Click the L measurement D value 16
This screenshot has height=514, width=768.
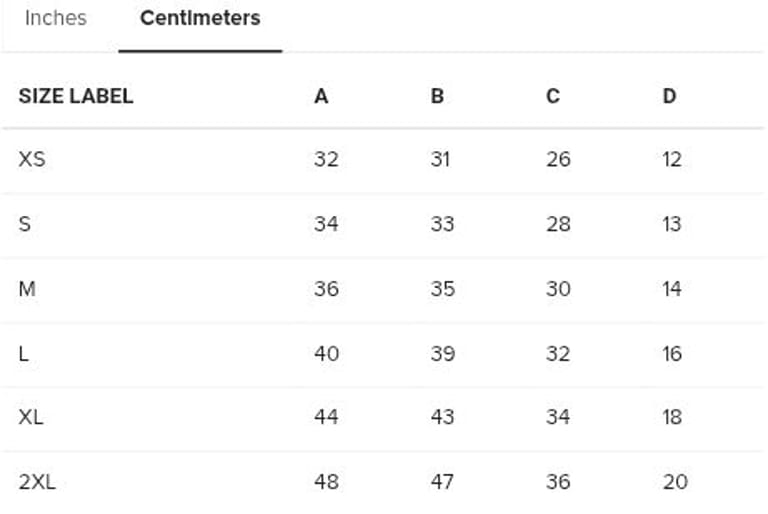[x=672, y=353]
